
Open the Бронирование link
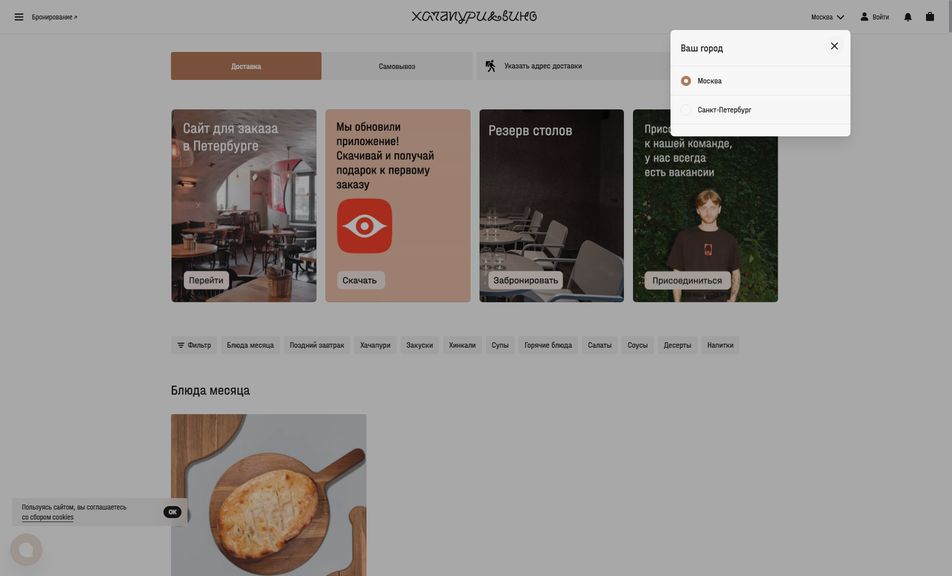coord(55,17)
